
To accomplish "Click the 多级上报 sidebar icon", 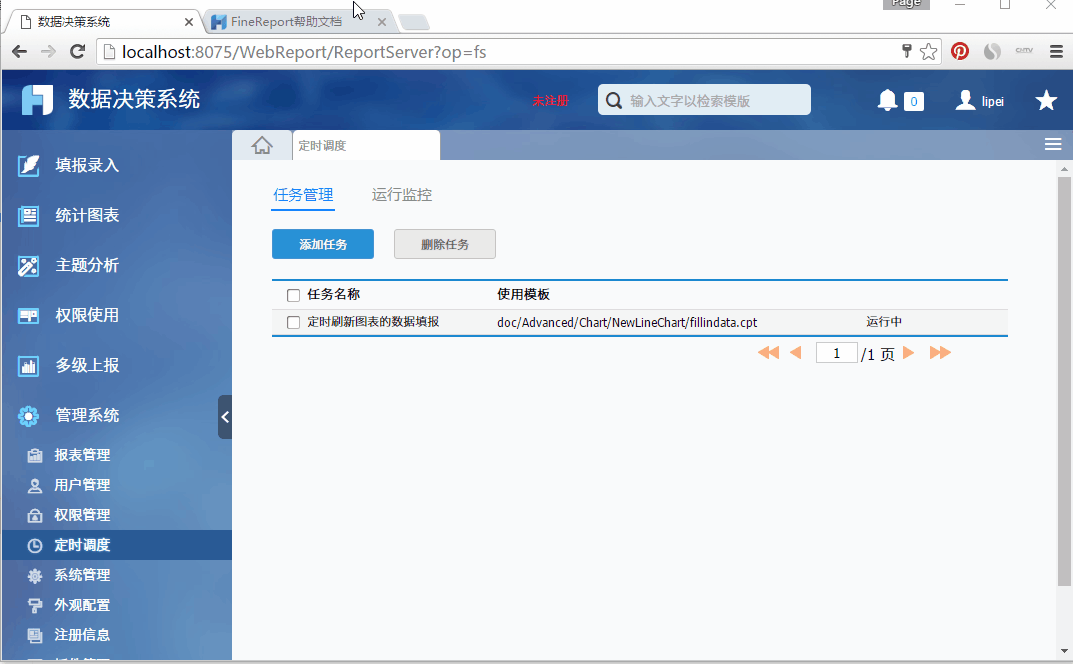I will coord(28,366).
